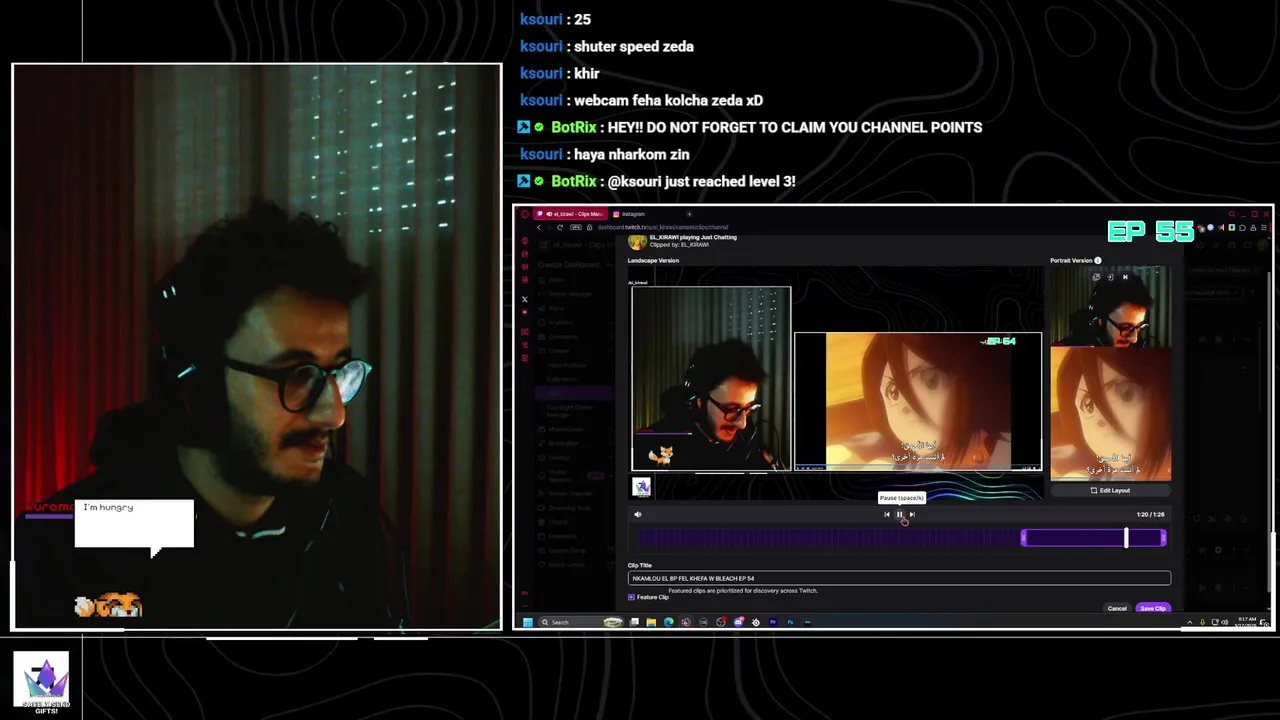Pause the clip playback
Image resolution: width=1280 pixels, height=720 pixels.
click(899, 514)
